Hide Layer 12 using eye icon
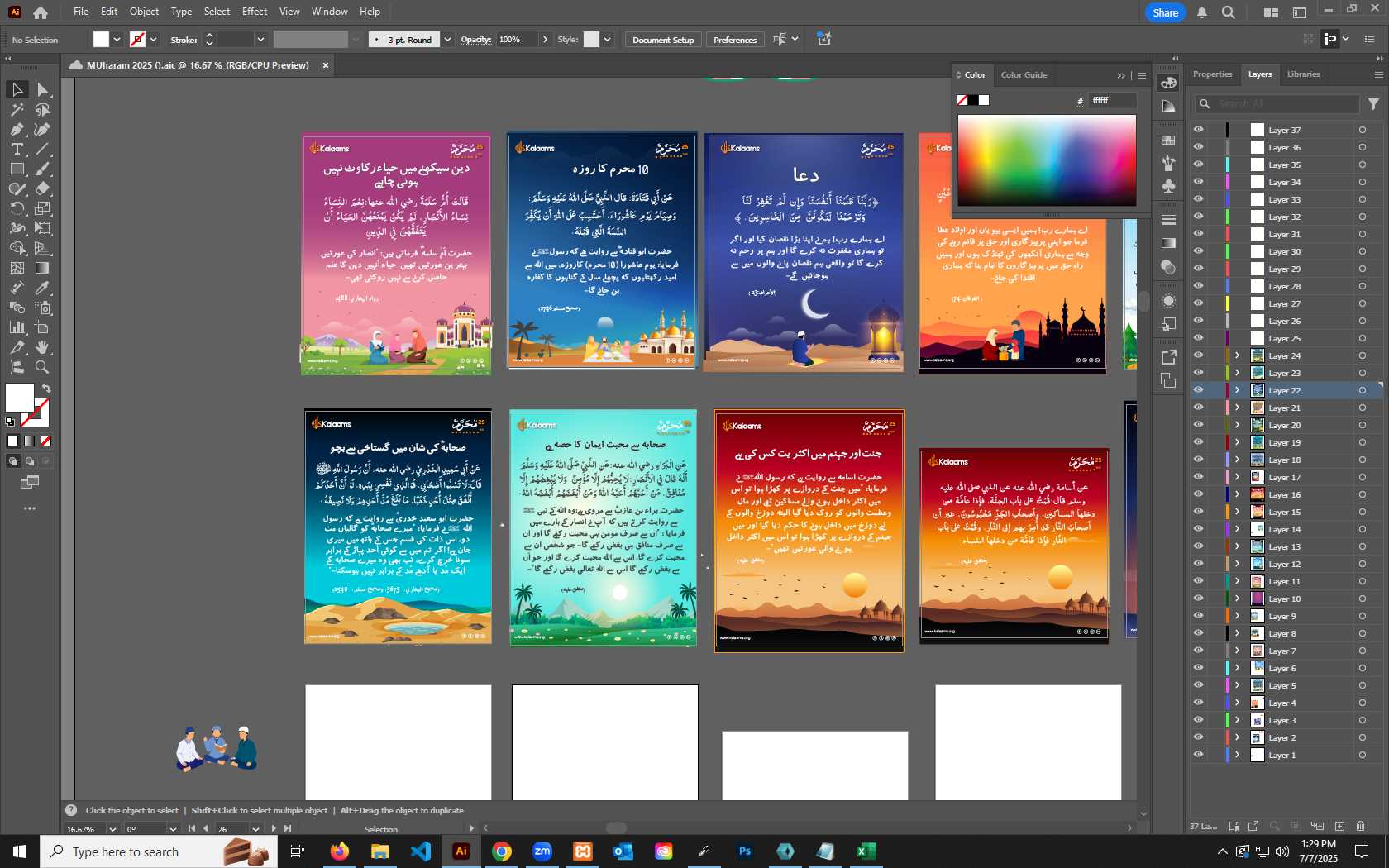Image resolution: width=1389 pixels, height=868 pixels. pos(1198,564)
